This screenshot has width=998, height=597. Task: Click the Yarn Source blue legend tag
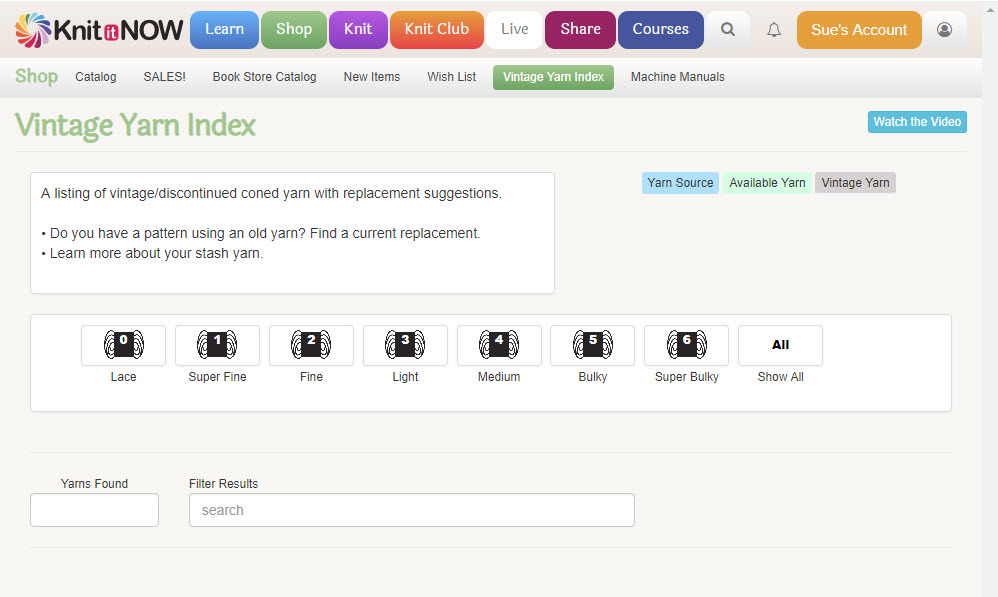(680, 183)
